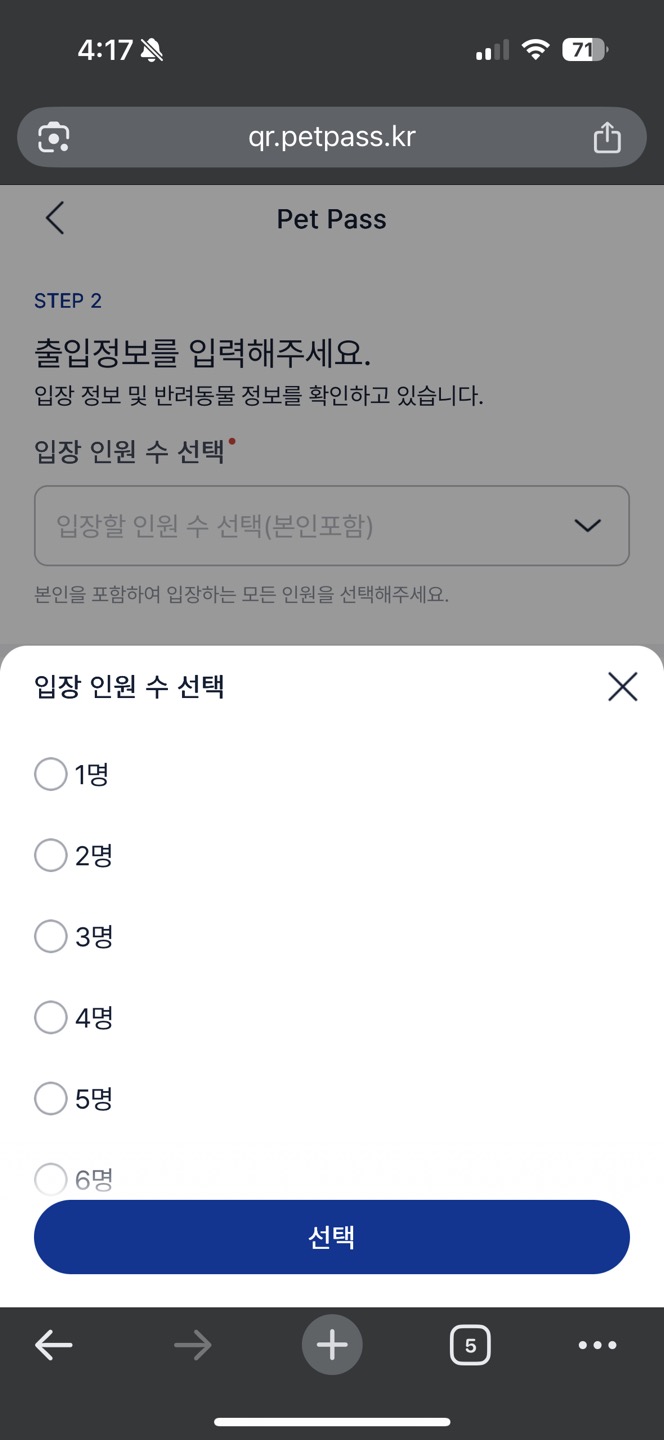Screen dimensions: 664x1440
Task: Select the 2명 radio option
Action: [51, 855]
